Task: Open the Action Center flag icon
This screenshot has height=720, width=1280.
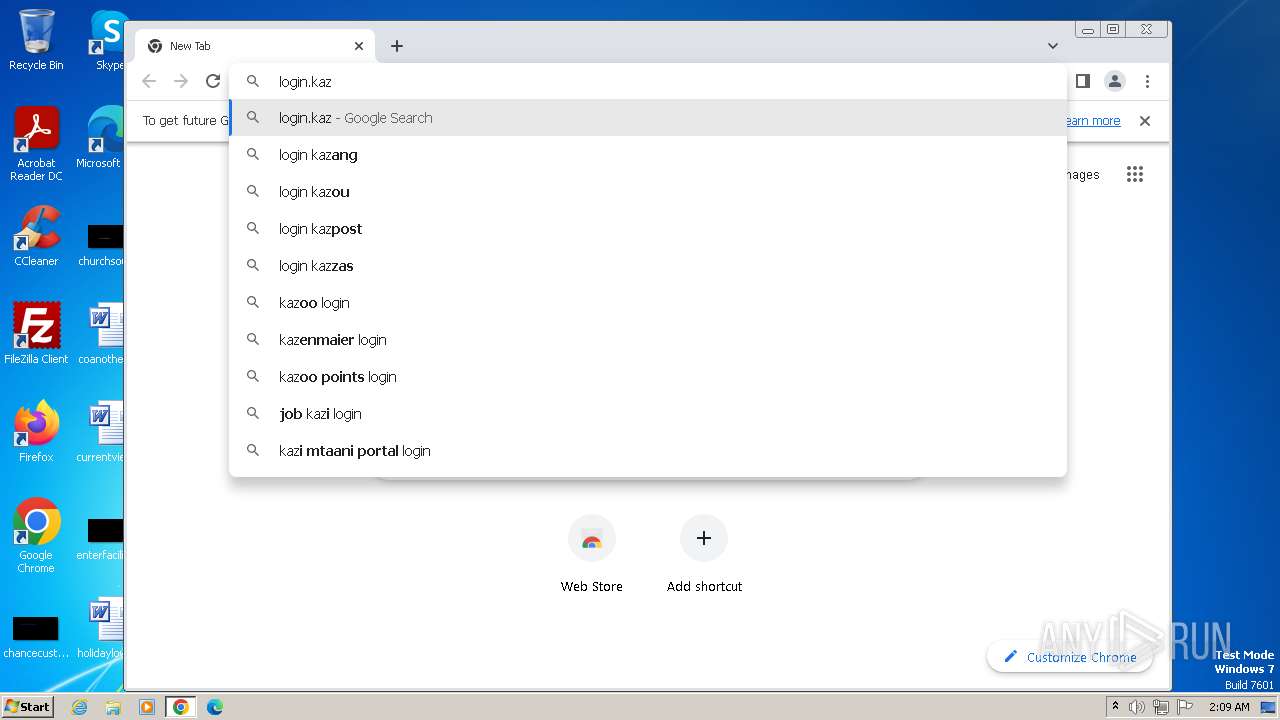Action: (1183, 707)
